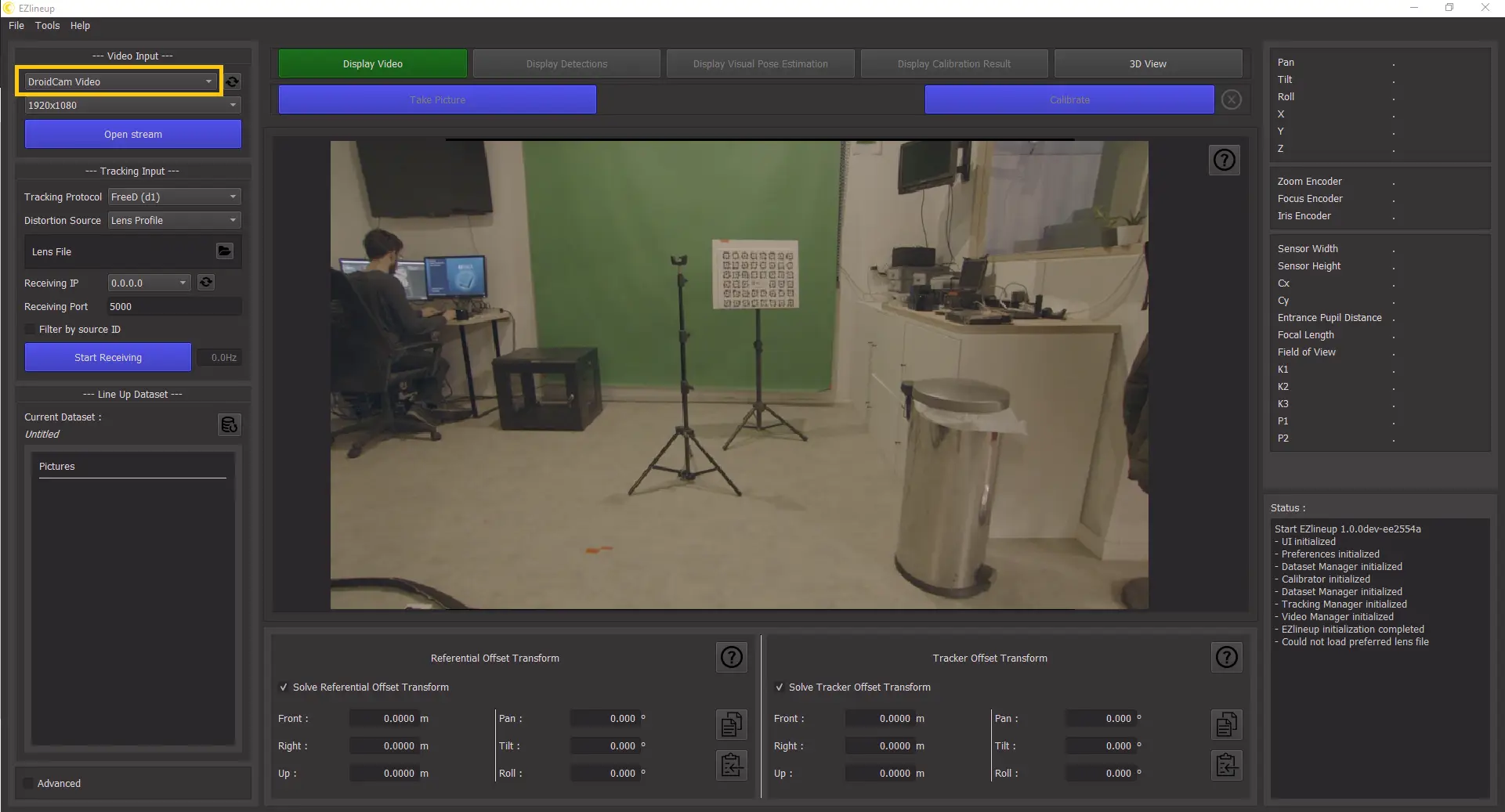Open help for the video viewer
This screenshot has height=812, width=1505.
pyautogui.click(x=1224, y=161)
